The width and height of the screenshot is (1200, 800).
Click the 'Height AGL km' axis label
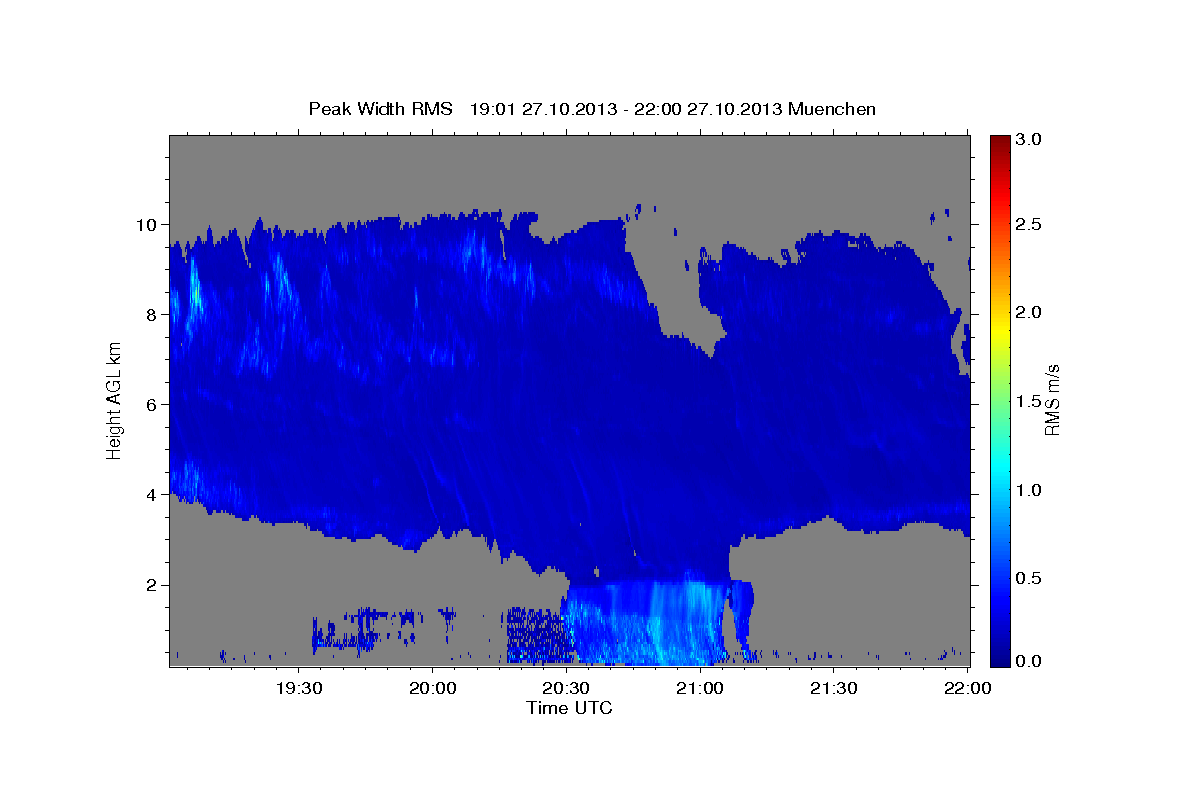click(115, 400)
